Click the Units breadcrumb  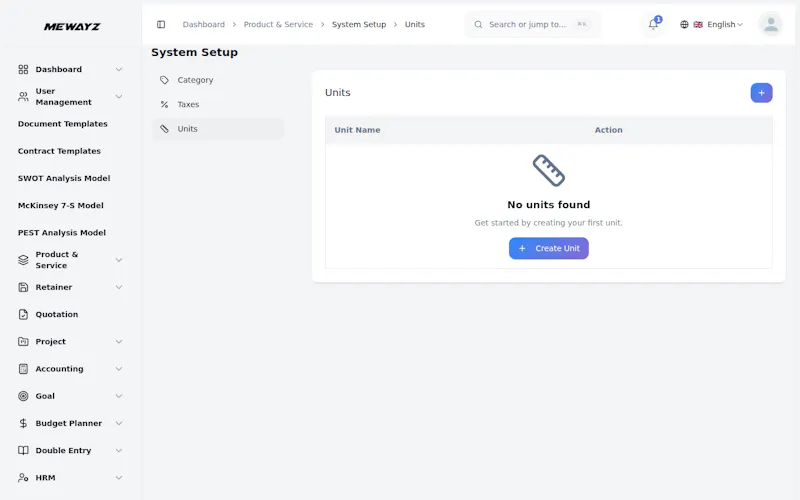click(414, 24)
